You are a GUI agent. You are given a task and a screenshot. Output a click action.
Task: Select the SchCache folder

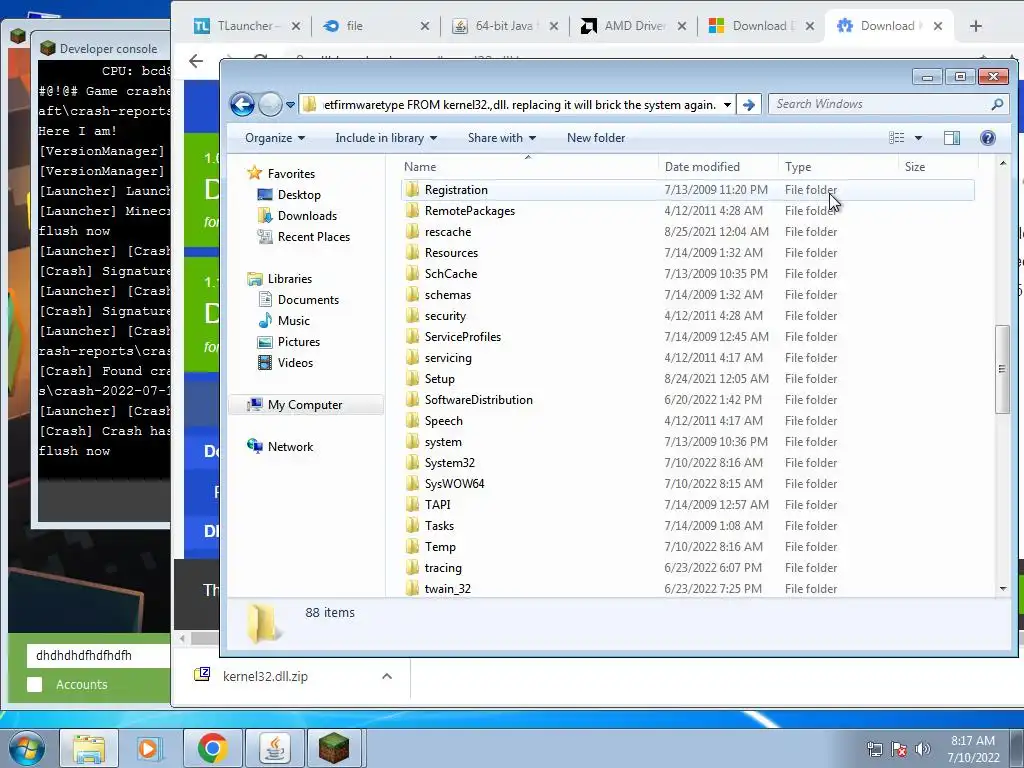[x=451, y=274]
